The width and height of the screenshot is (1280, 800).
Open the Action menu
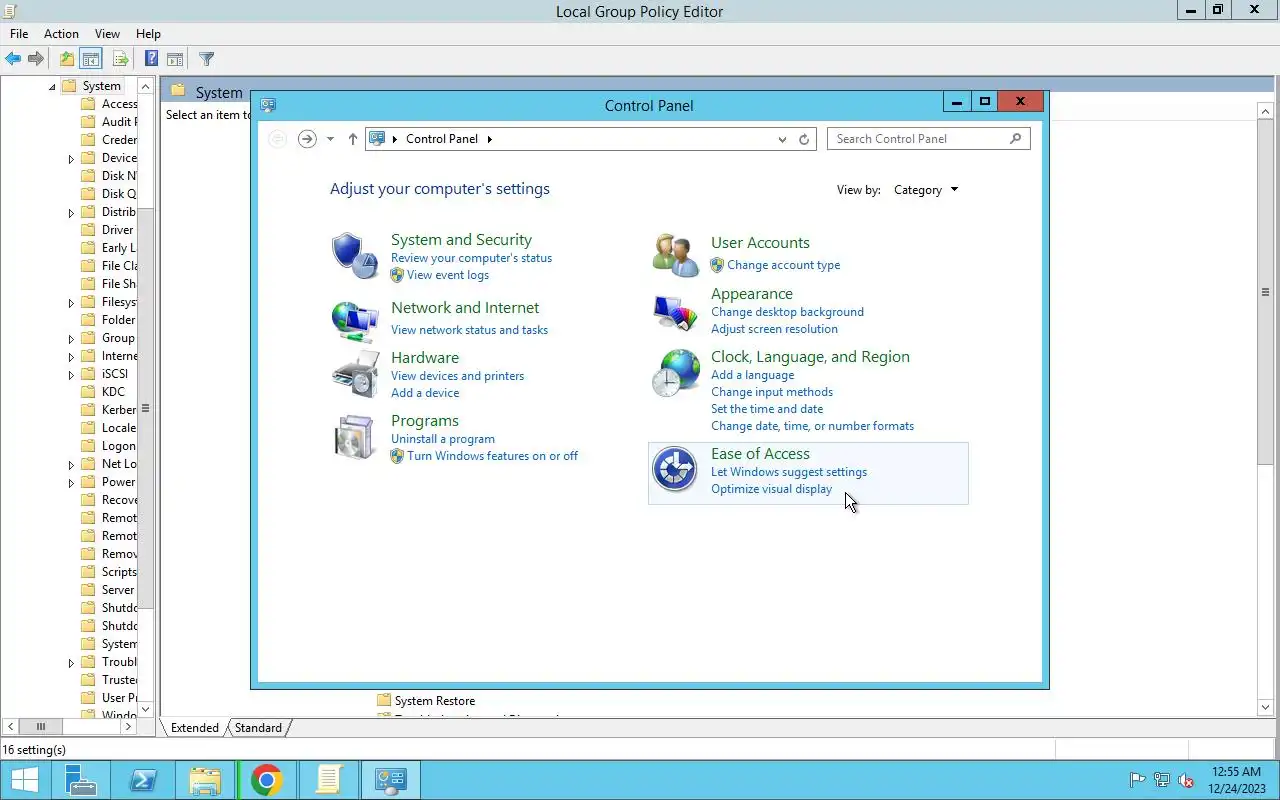[61, 33]
